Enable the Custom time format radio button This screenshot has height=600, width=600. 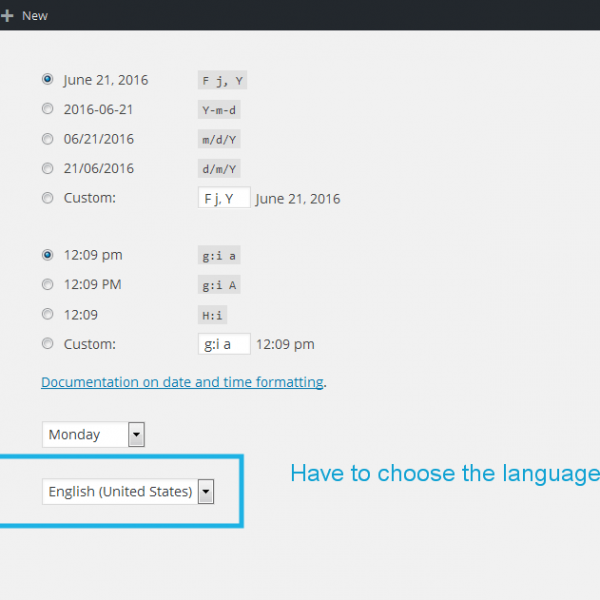click(x=48, y=344)
